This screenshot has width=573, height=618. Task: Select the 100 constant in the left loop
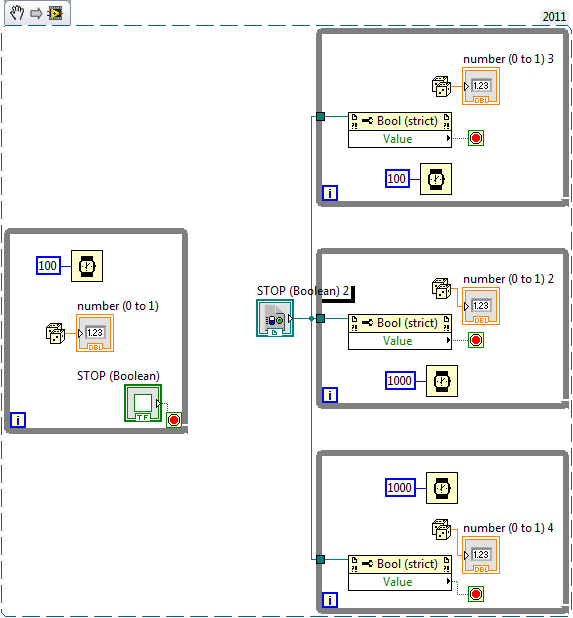[48, 266]
